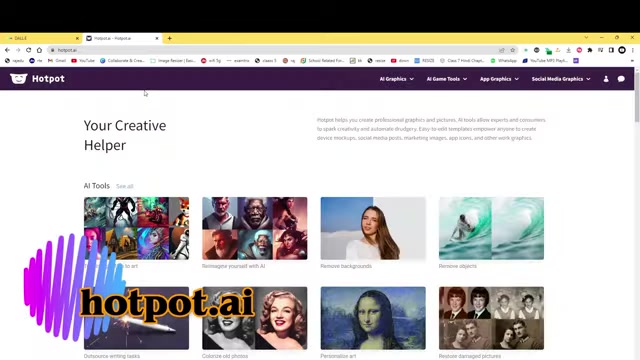The height and width of the screenshot is (360, 640).
Task: Open the YouTube bookmark
Action: (x=83, y=60)
